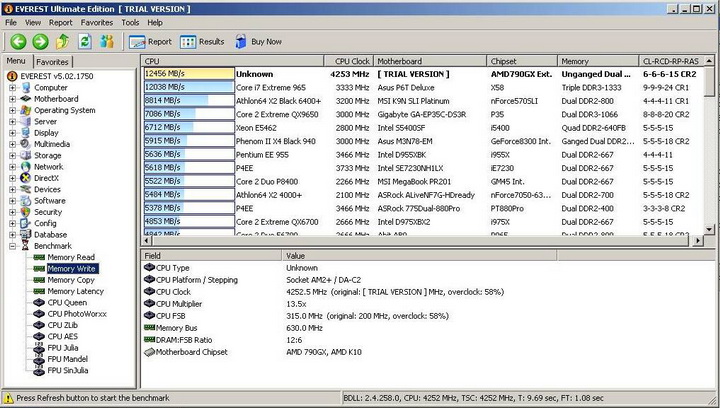Select the Core i7 Extreme 965 row
This screenshot has width=720, height=408.
(422, 88)
